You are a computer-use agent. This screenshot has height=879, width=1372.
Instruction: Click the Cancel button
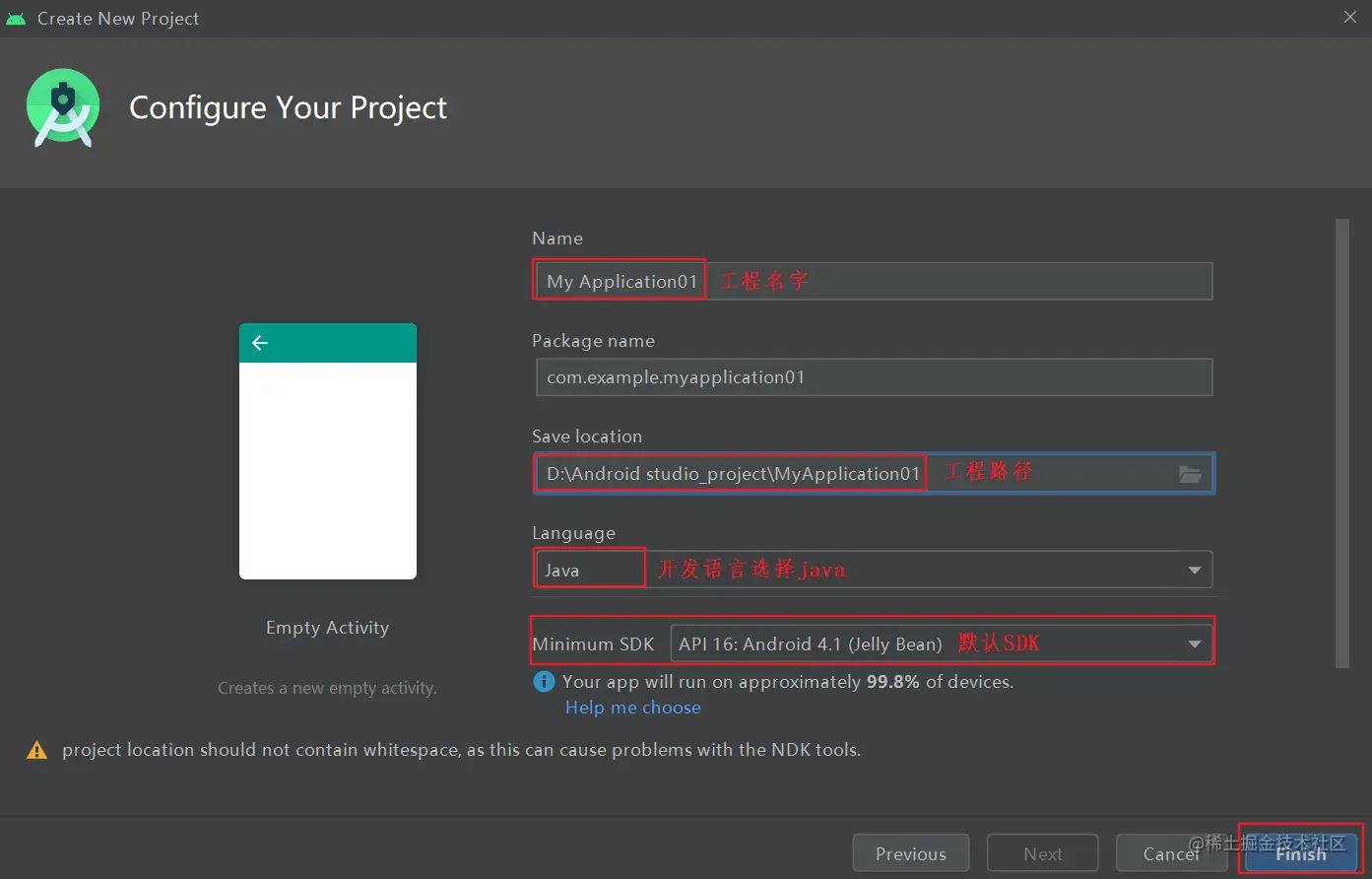(1171, 853)
